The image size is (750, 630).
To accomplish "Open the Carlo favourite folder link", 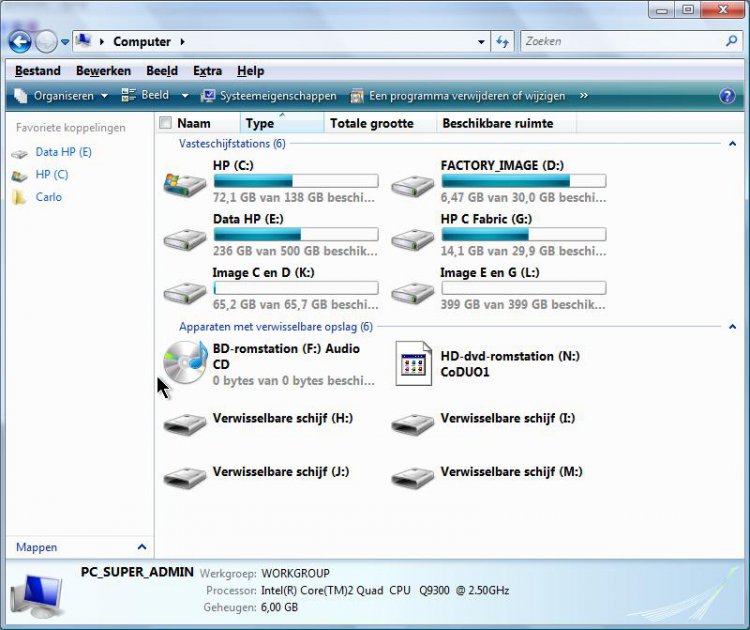I will (49, 197).
